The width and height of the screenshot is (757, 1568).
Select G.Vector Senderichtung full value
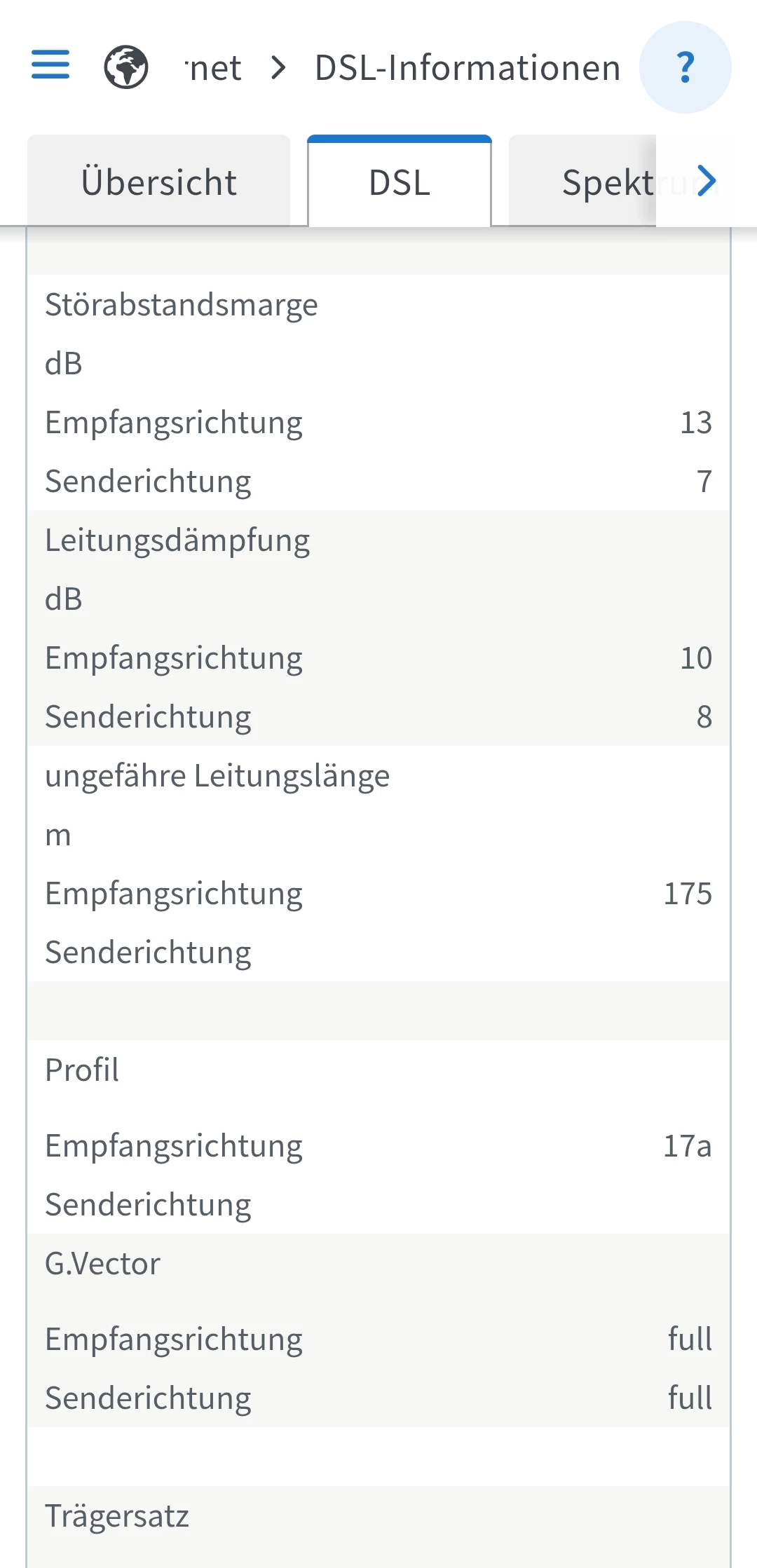pos(690,1398)
